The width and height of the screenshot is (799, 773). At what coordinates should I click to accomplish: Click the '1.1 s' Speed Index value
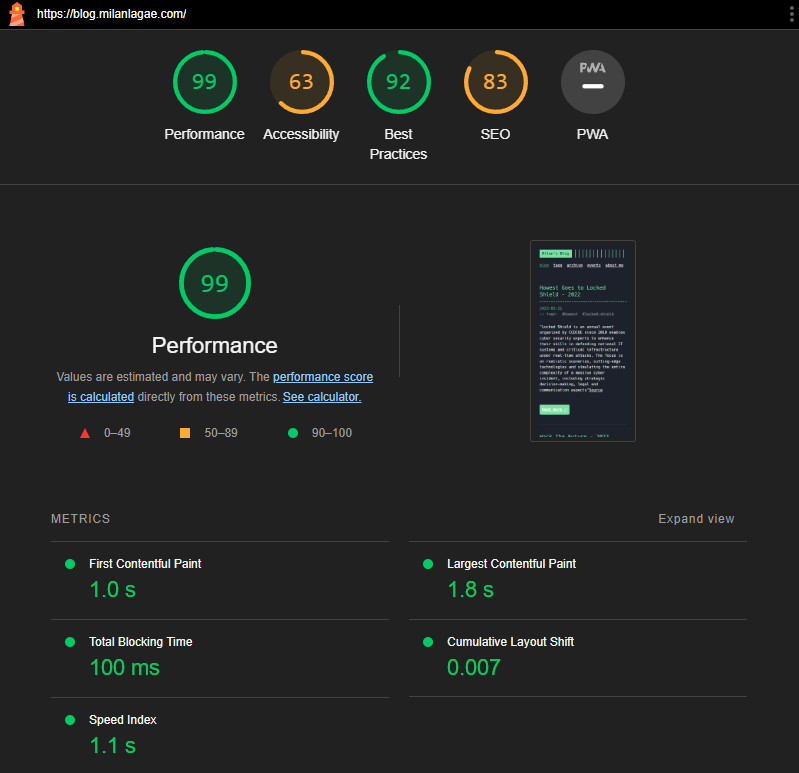point(113,745)
